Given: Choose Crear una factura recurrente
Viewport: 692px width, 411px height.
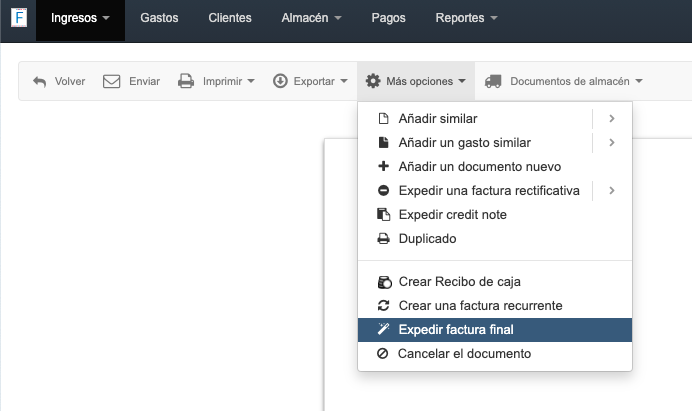Looking at the screenshot, I should 480,306.
